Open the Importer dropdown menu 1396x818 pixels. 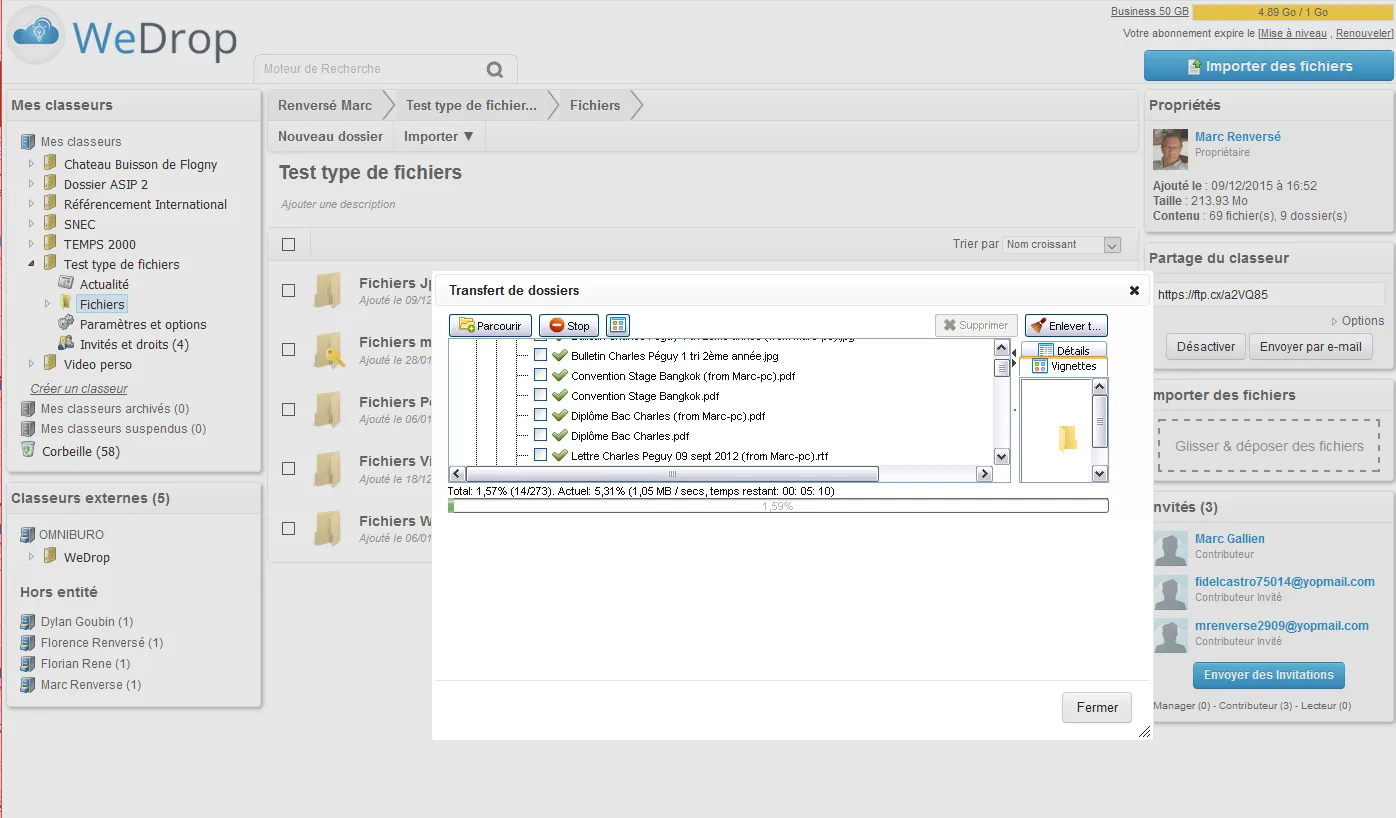(x=439, y=136)
